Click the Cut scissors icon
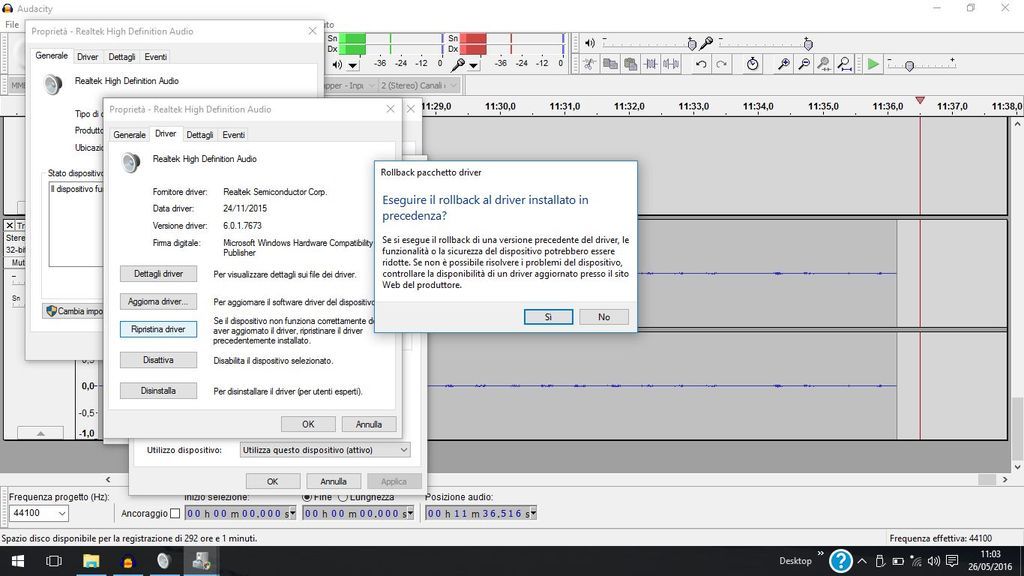This screenshot has width=1024, height=576. click(591, 64)
